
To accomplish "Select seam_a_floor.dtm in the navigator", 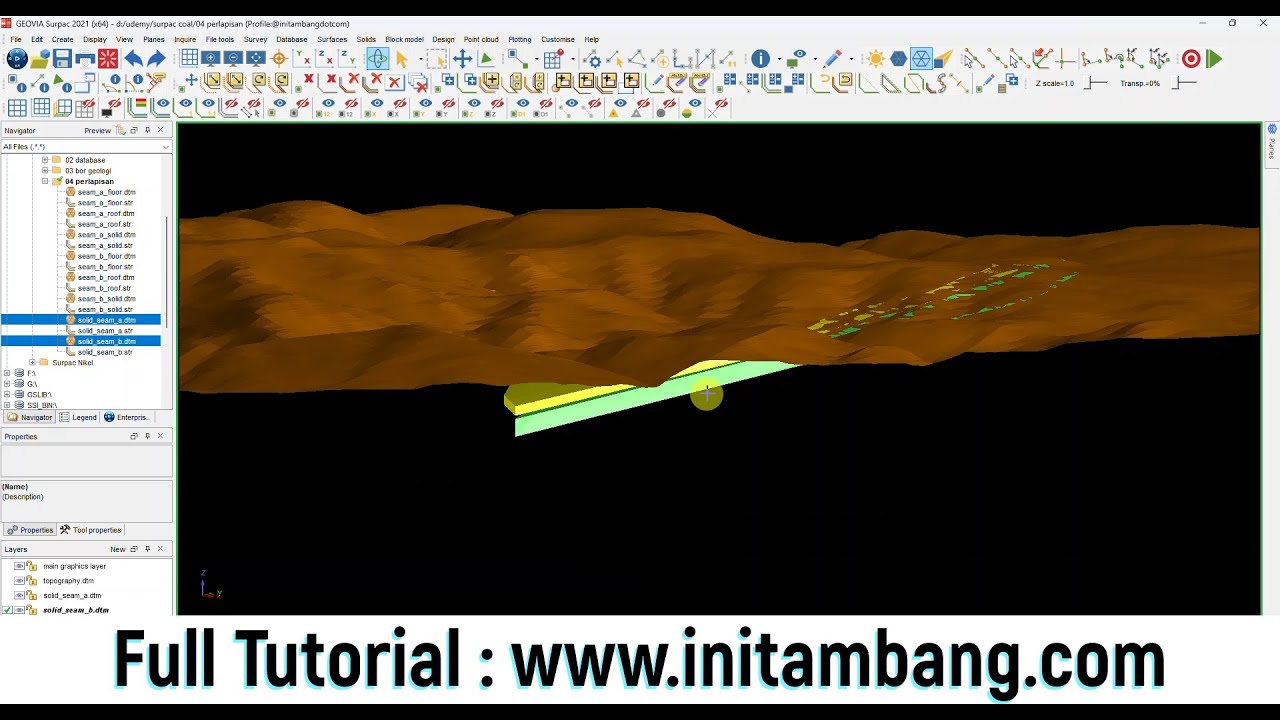I will (x=106, y=192).
